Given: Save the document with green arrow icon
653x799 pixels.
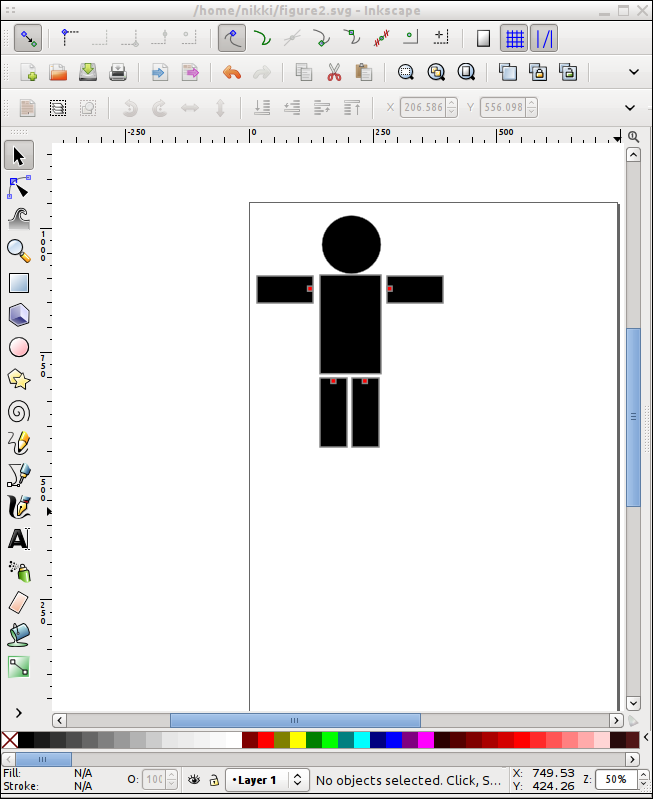Looking at the screenshot, I should coord(88,72).
